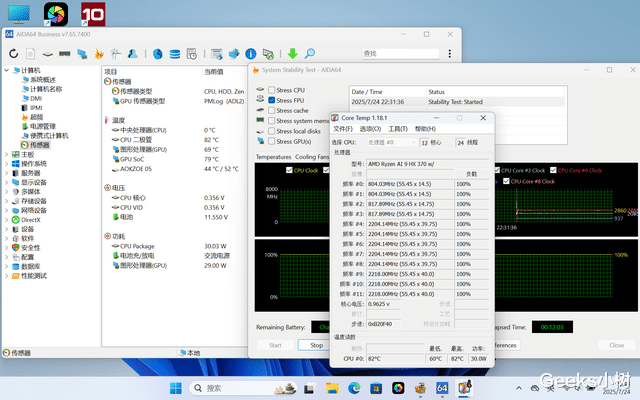The image size is (640, 400).
Task: Select 系统概述 in the sidebar tree
Action: (44, 80)
